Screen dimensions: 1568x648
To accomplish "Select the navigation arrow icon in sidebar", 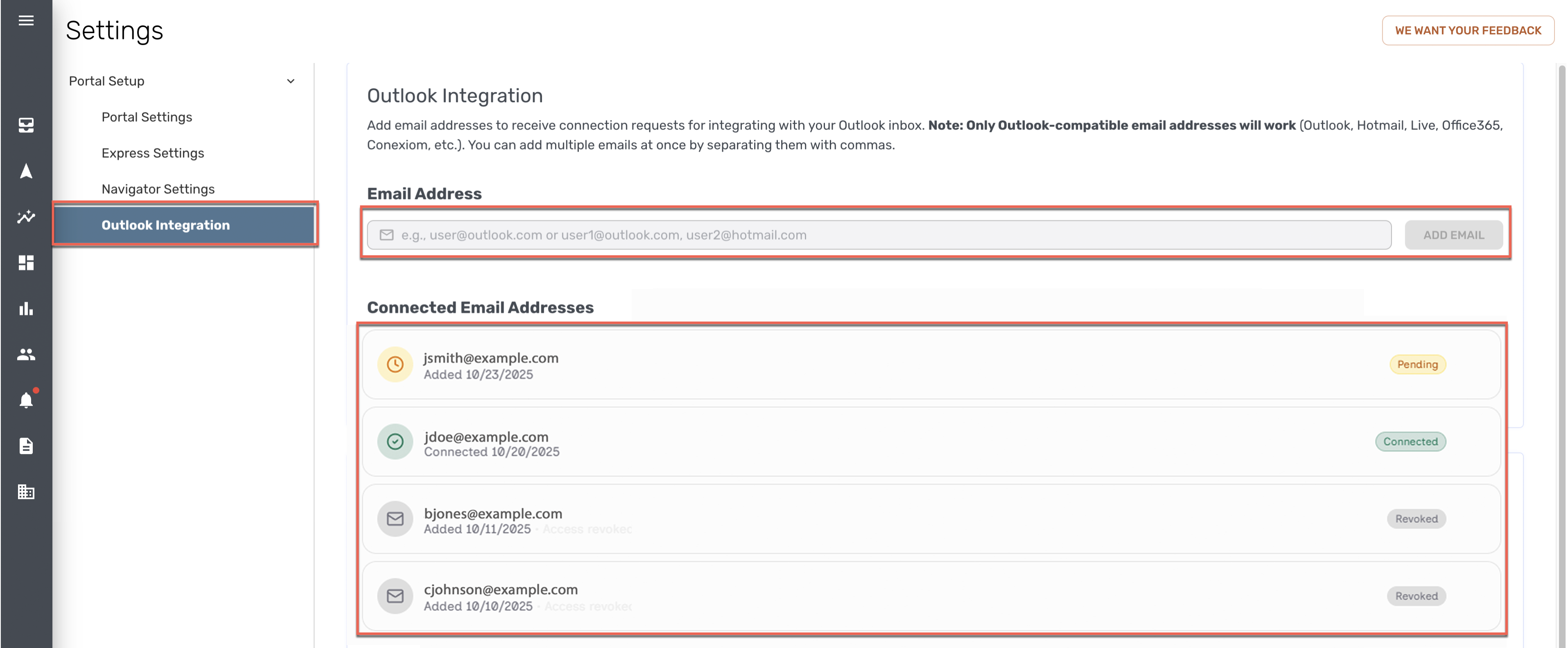I will click(x=26, y=171).
